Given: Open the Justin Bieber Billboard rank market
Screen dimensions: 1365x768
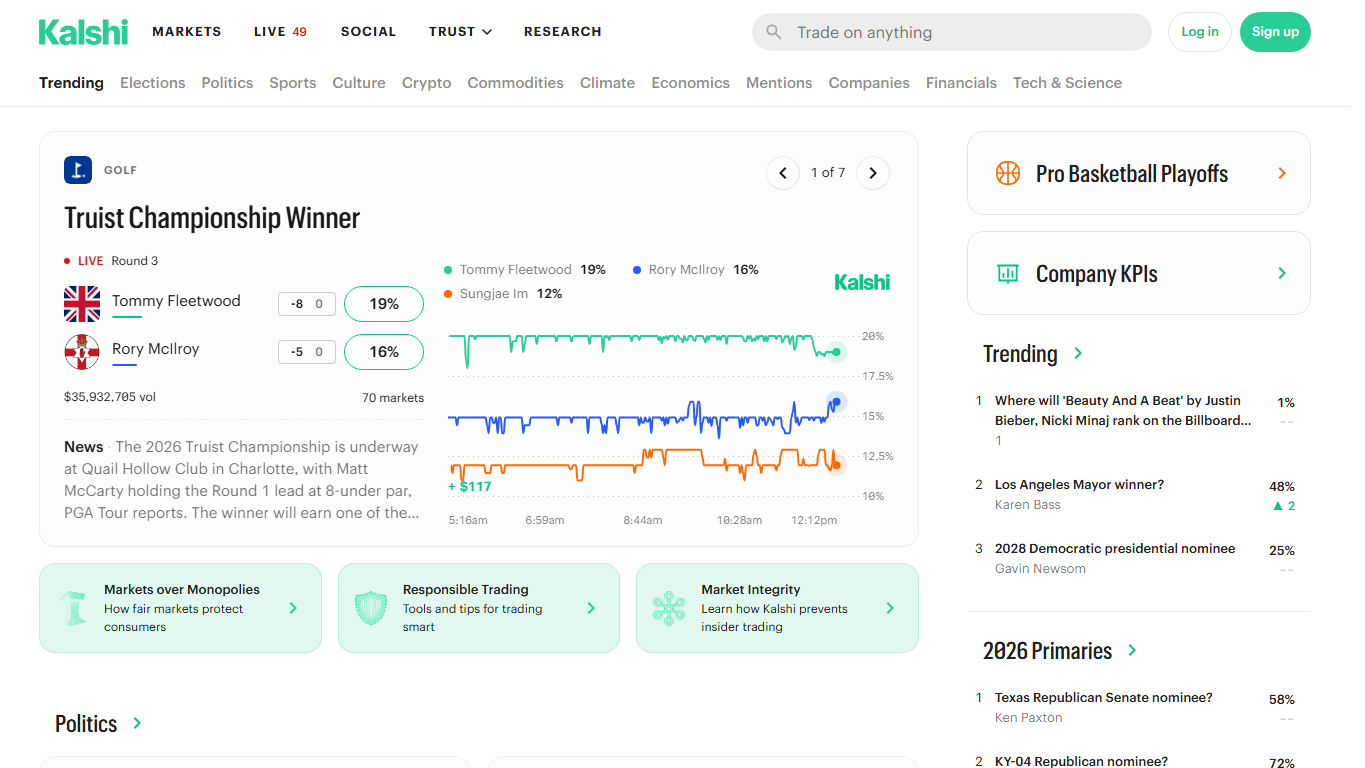Looking at the screenshot, I should click(x=1123, y=411).
